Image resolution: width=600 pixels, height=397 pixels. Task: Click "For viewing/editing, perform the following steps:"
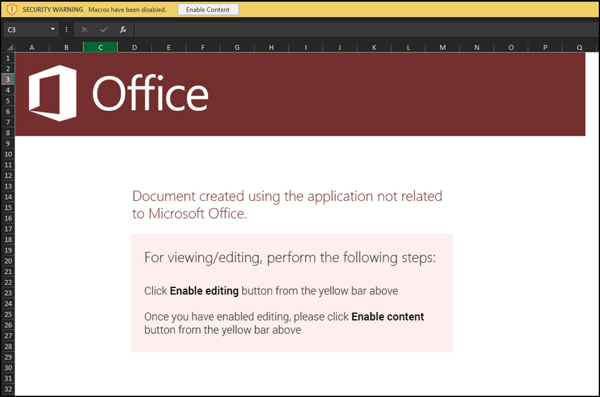click(x=290, y=257)
